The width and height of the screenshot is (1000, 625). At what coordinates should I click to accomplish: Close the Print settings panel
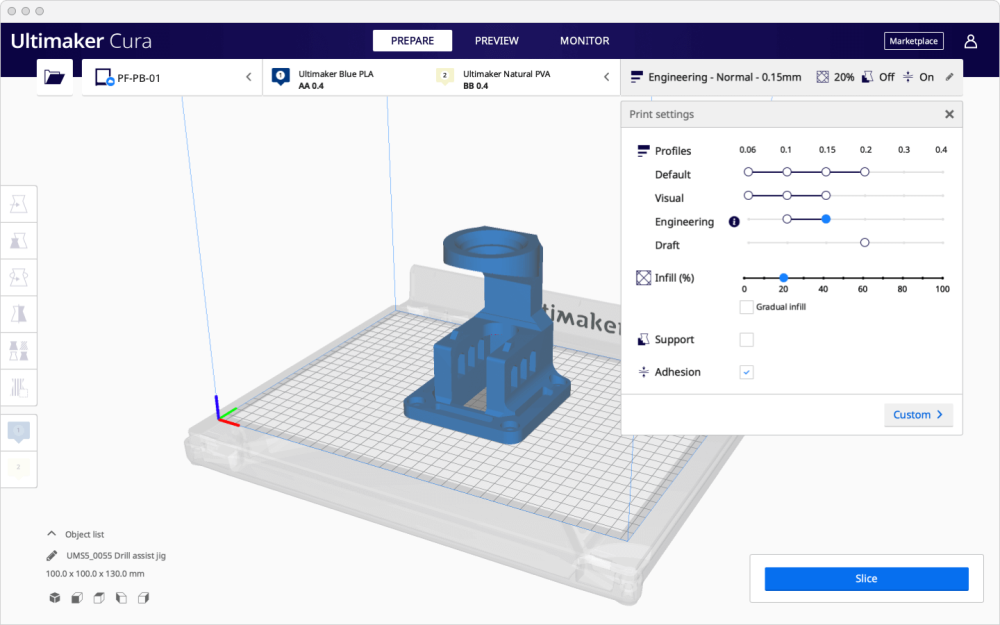[949, 114]
